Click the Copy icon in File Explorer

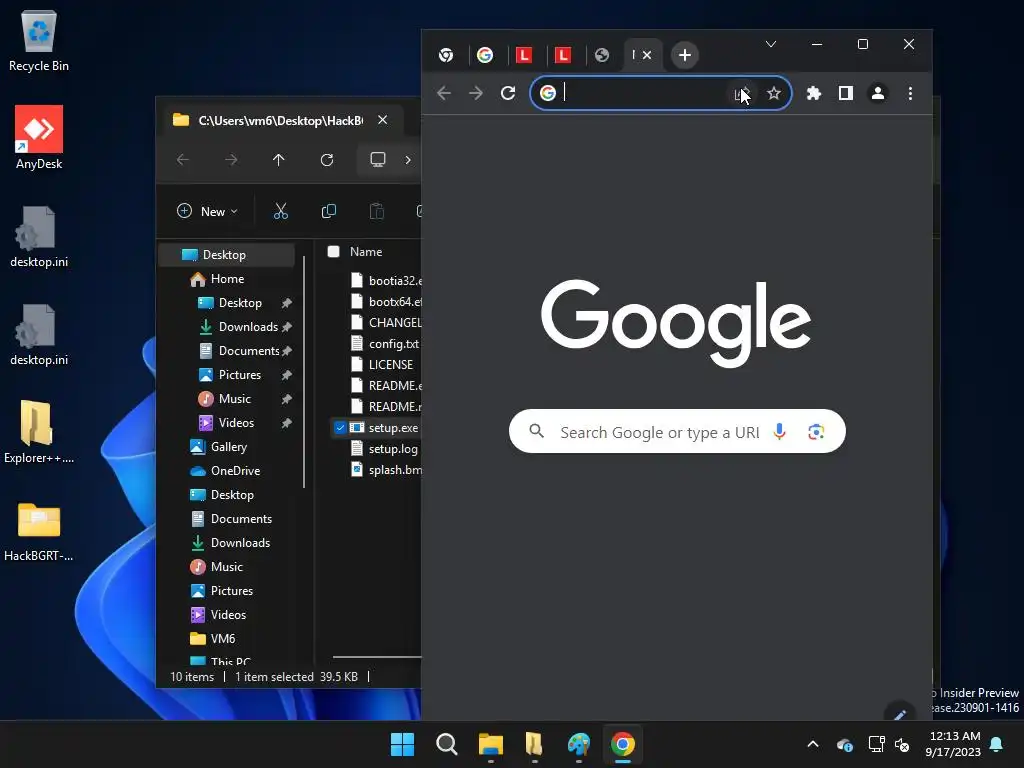pyautogui.click(x=329, y=211)
